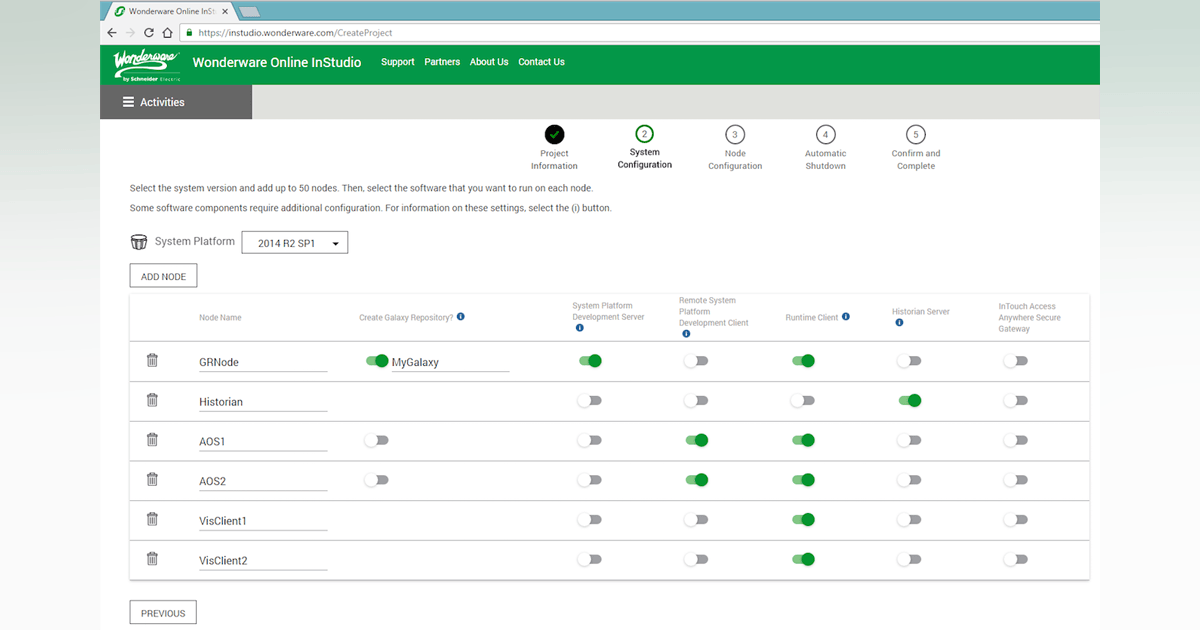Edit the AOS2 node name field
Screen dimensions: 1200x630
coord(262,479)
